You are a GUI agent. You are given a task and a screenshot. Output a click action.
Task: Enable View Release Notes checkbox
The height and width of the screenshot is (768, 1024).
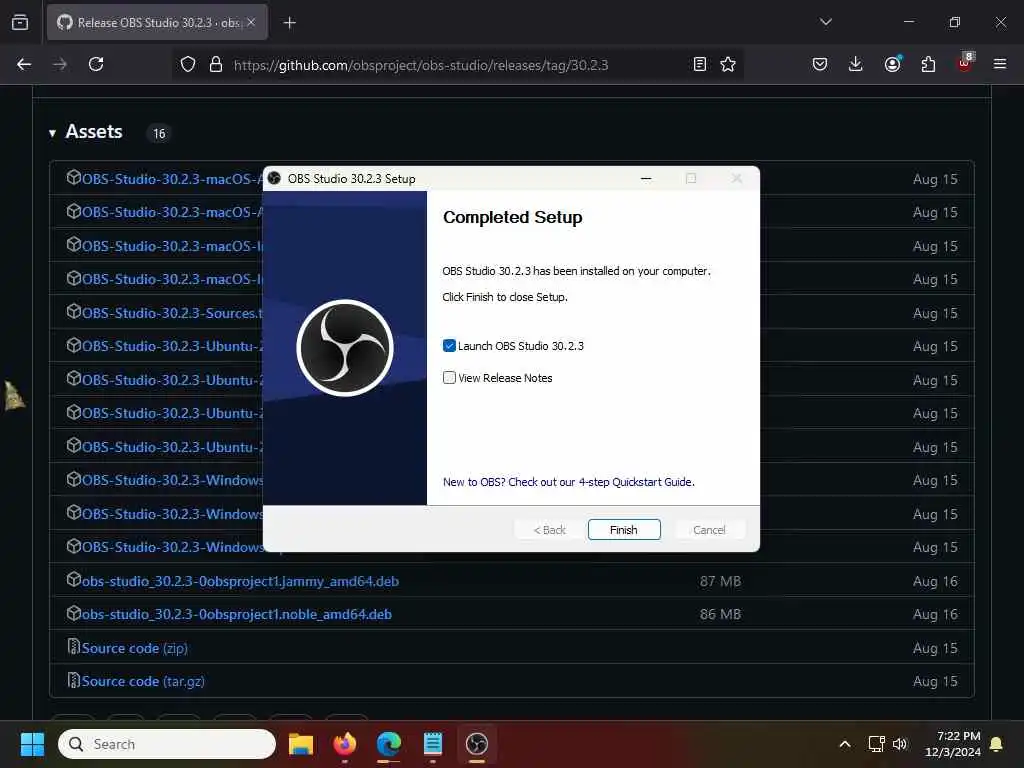coord(449,377)
